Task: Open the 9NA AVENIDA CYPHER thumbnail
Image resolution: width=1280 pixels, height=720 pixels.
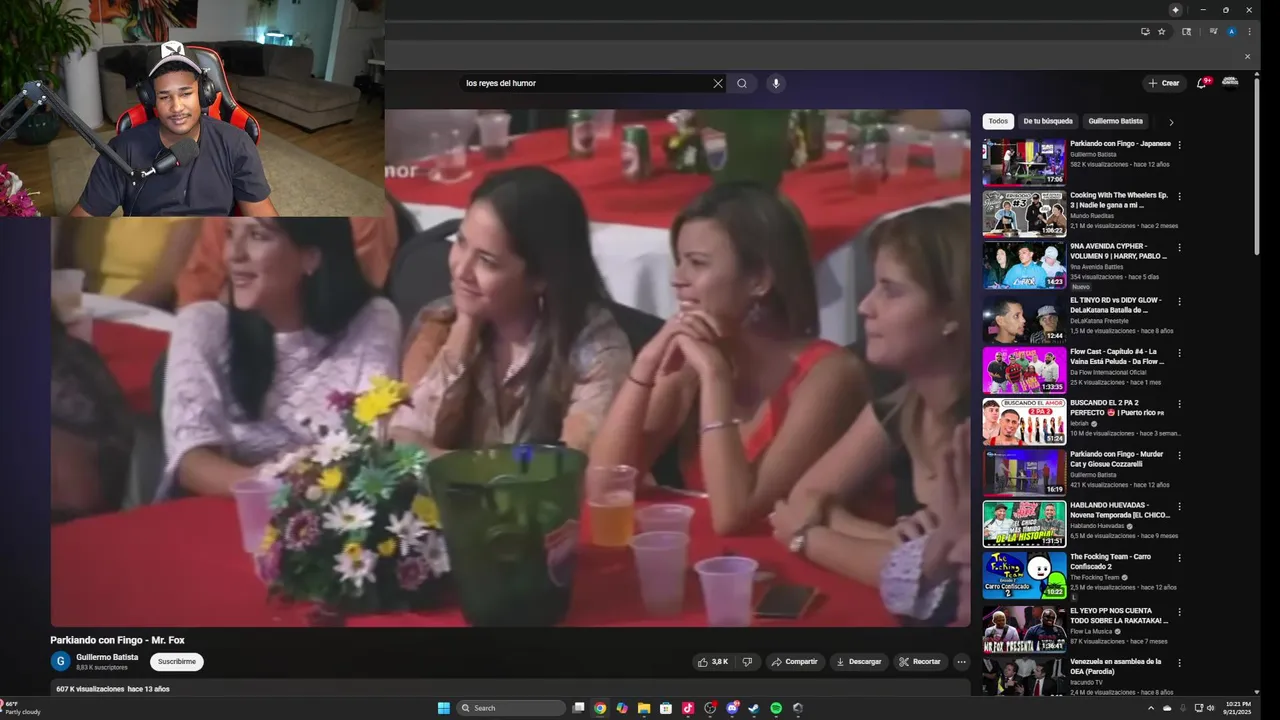Action: point(1024,265)
